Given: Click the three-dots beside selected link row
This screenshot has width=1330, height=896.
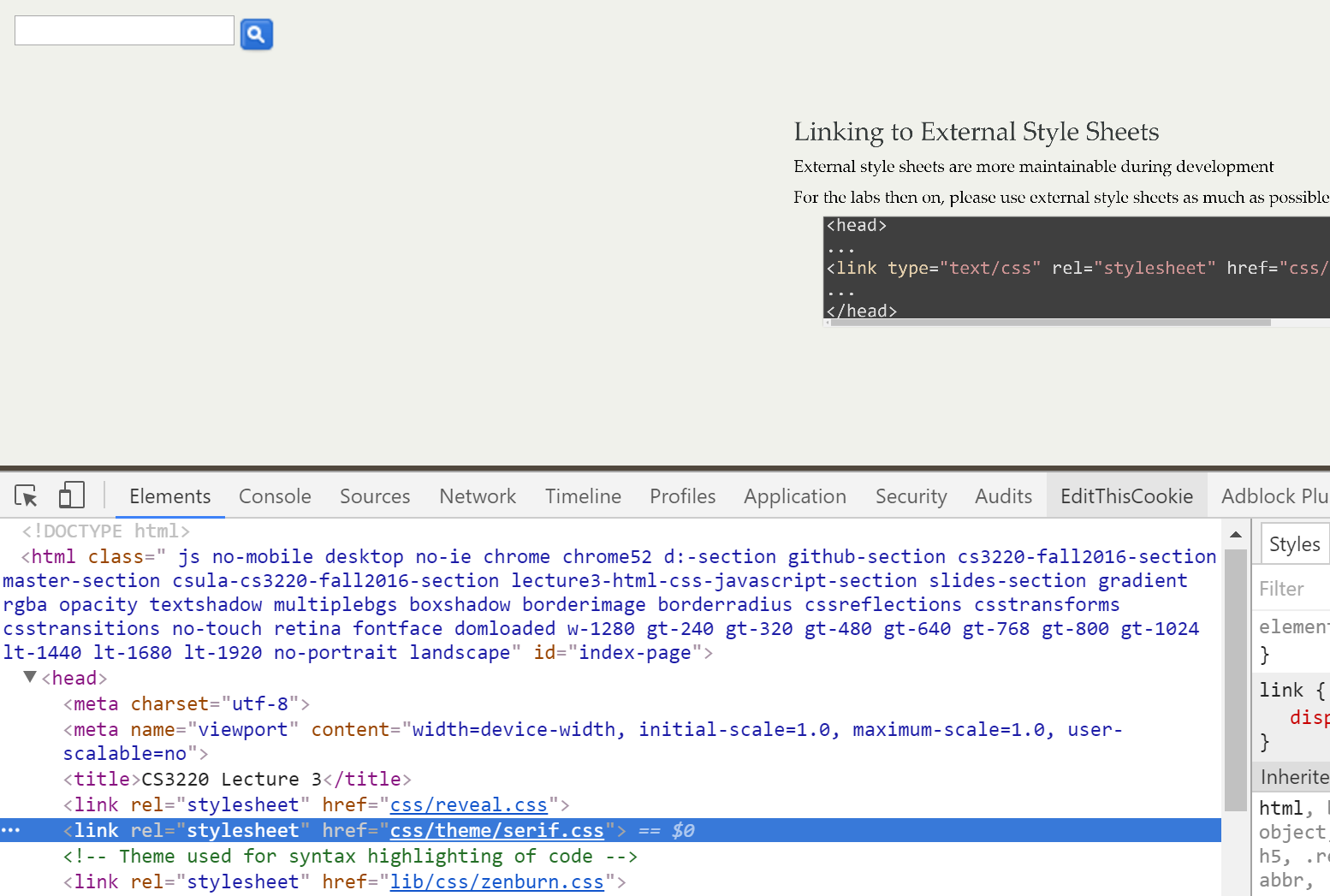Looking at the screenshot, I should point(10,830).
